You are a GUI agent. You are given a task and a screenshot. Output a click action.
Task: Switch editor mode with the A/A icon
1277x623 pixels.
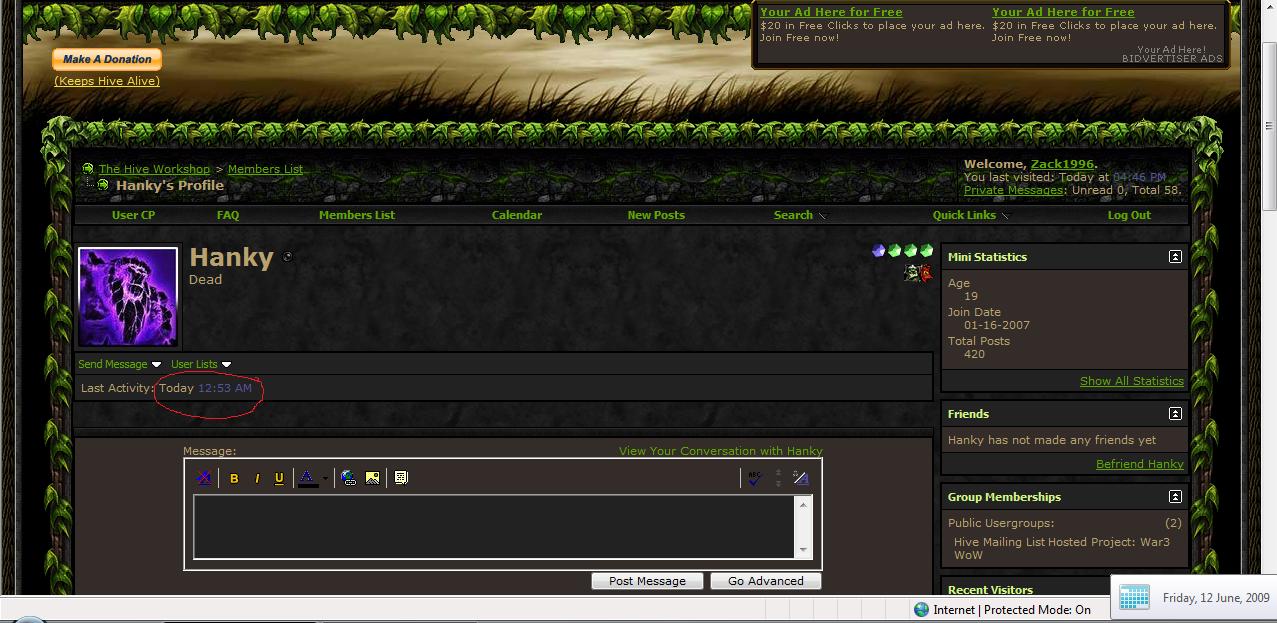[x=800, y=478]
